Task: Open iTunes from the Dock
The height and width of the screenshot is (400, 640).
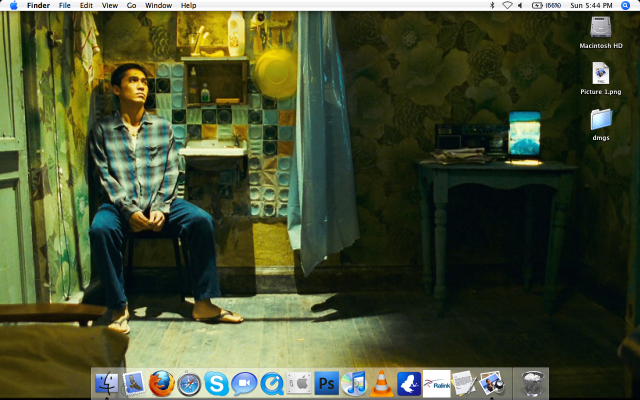Action: 354,383
